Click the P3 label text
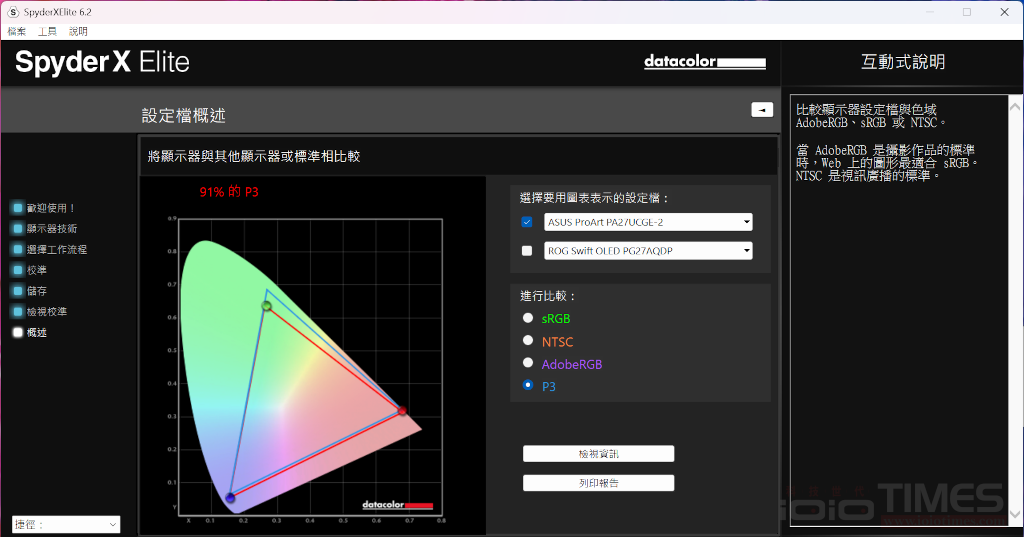The width and height of the screenshot is (1024, 537). click(x=549, y=387)
